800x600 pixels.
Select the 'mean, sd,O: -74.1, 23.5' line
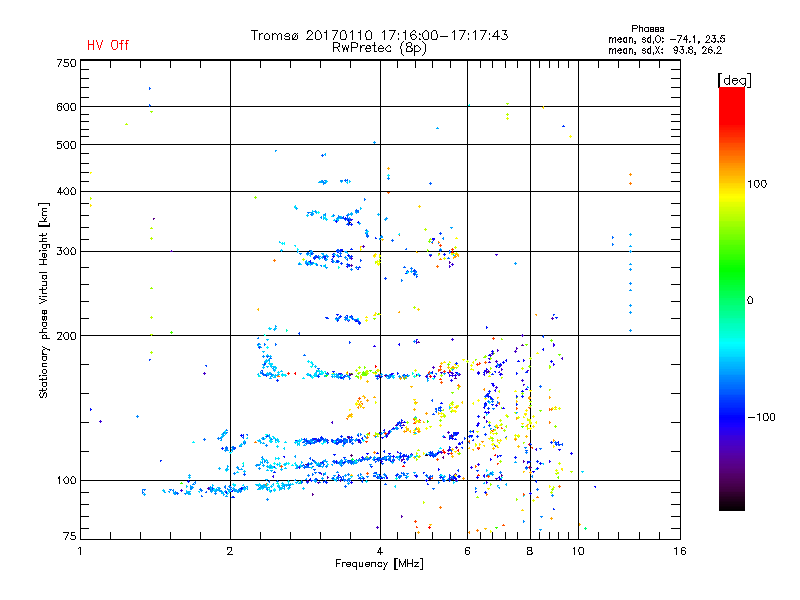[666, 39]
